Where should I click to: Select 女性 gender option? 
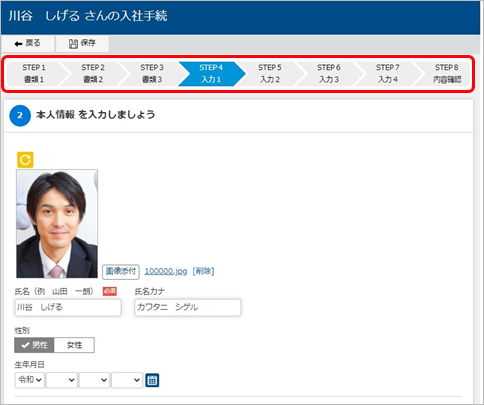(x=74, y=345)
